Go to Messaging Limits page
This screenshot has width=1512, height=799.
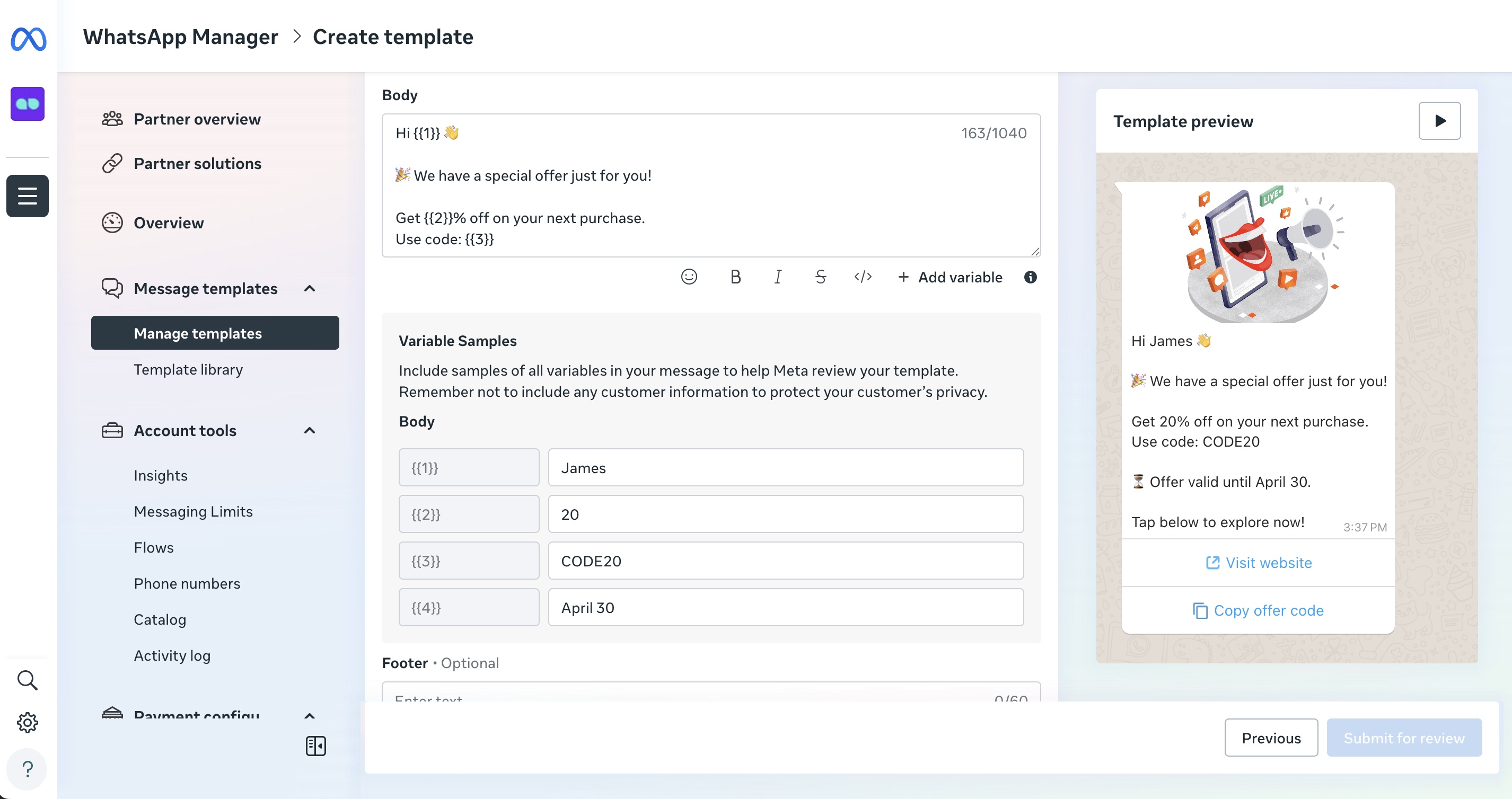pyautogui.click(x=193, y=511)
